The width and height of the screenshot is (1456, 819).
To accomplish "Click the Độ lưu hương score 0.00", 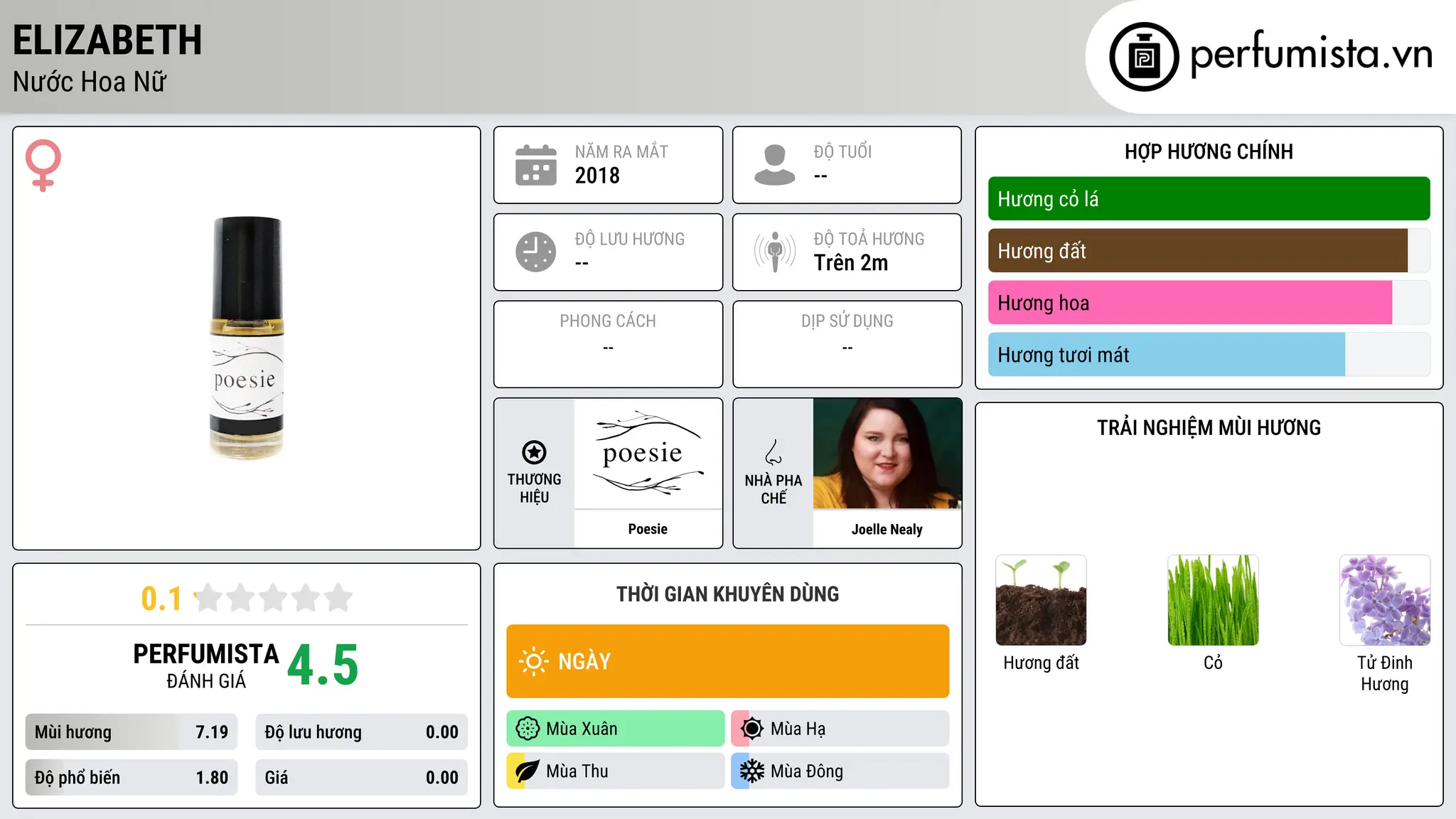I will (x=442, y=732).
